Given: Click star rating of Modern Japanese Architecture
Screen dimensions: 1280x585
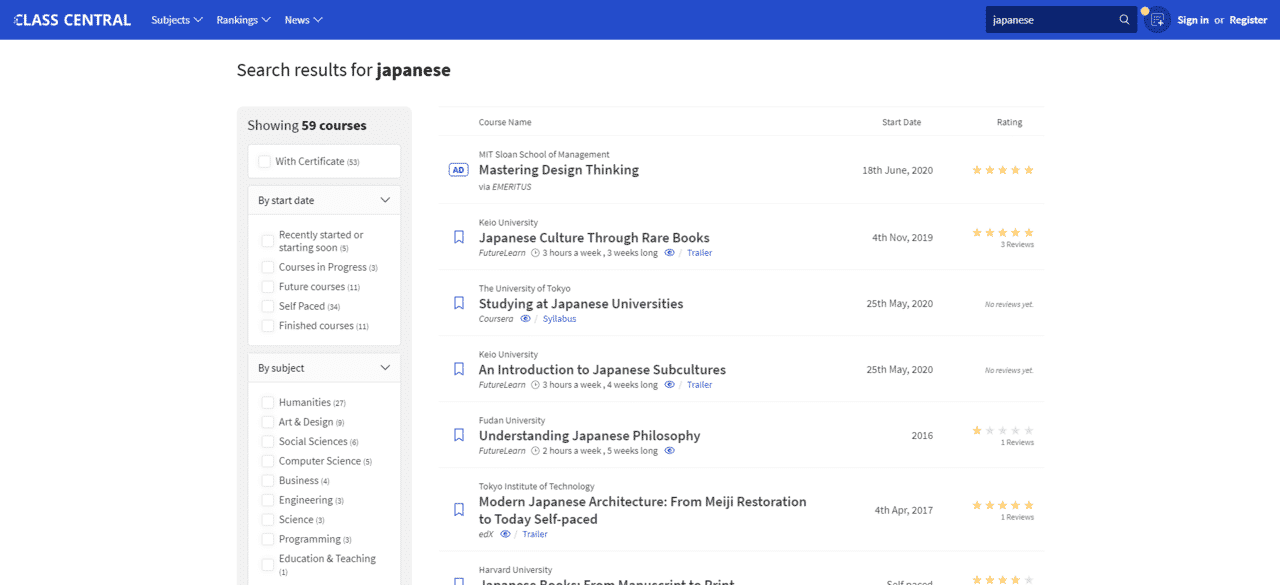Looking at the screenshot, I should (1003, 505).
